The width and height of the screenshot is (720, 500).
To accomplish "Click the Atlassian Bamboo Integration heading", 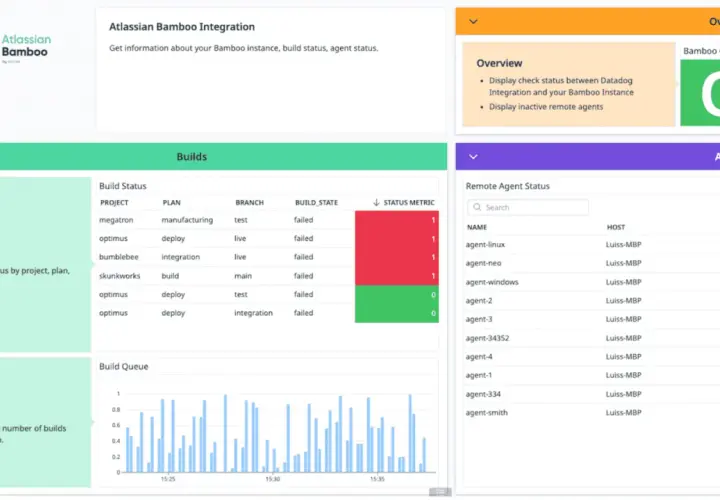I will coord(182,27).
